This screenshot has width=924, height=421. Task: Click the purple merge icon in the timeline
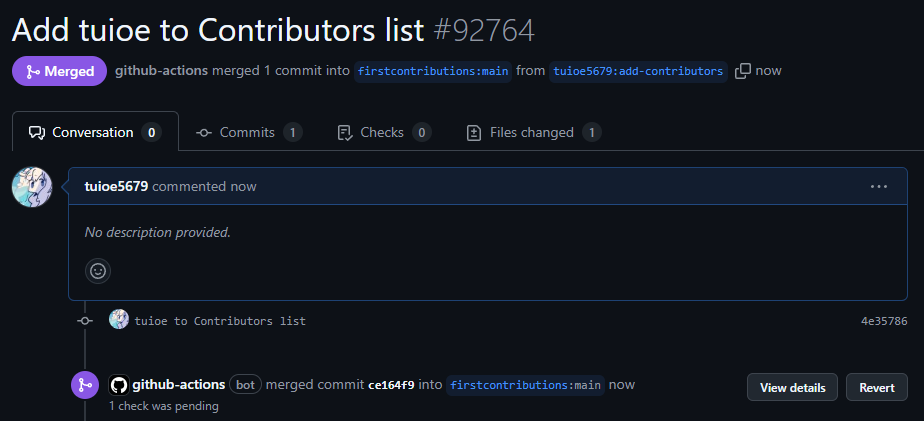point(85,385)
